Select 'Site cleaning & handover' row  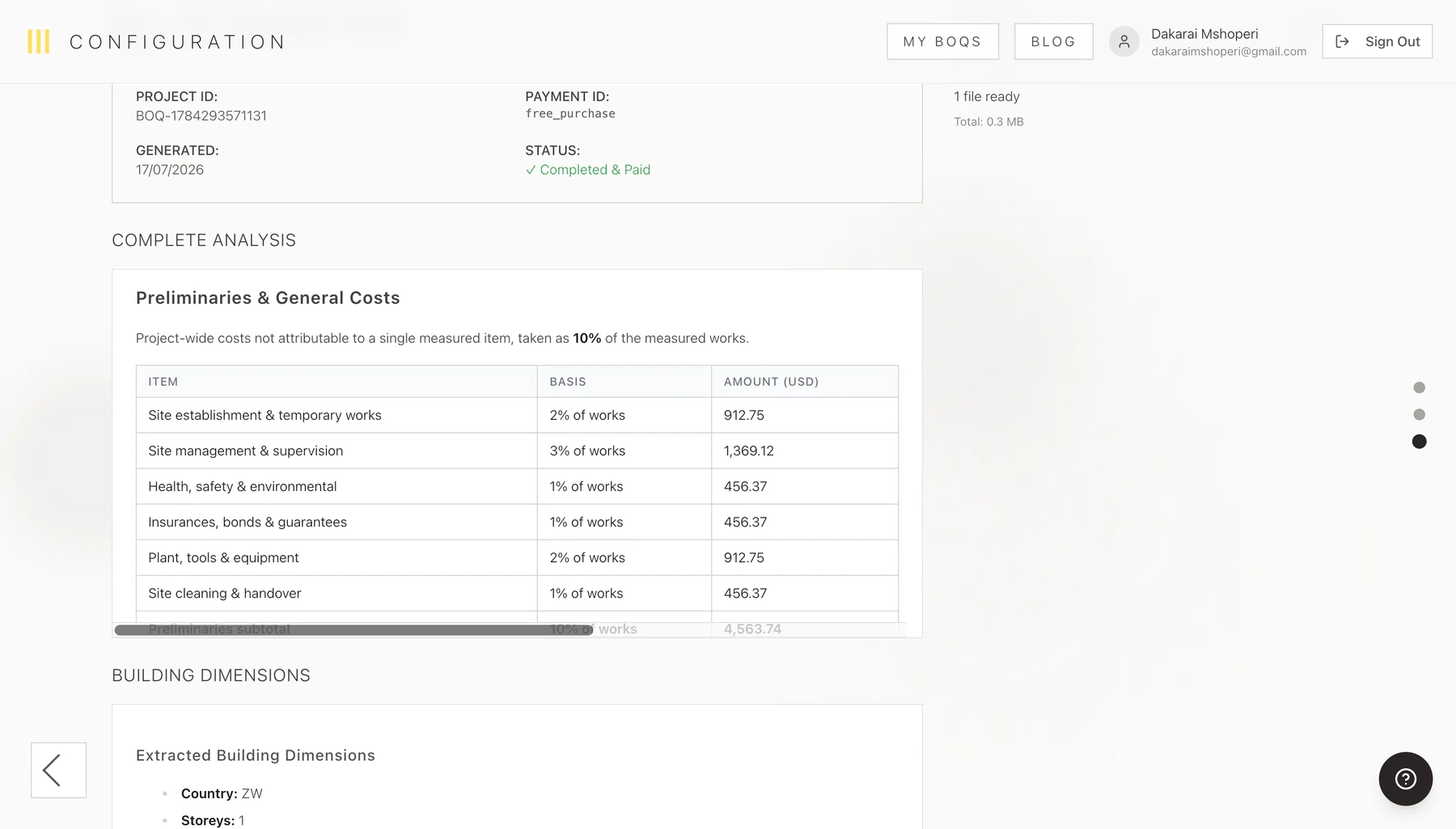517,593
